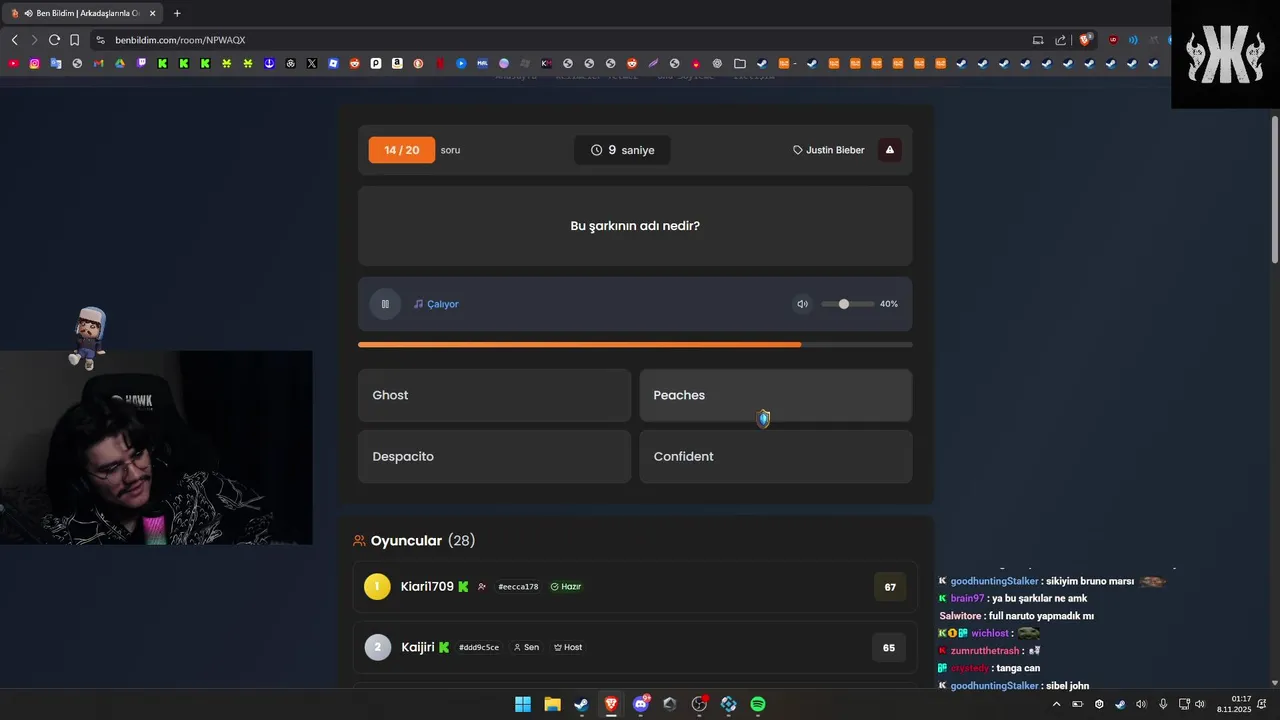Screen dimensions: 1280x720
Task: Open the Instagram bookmark
Action: [x=34, y=63]
